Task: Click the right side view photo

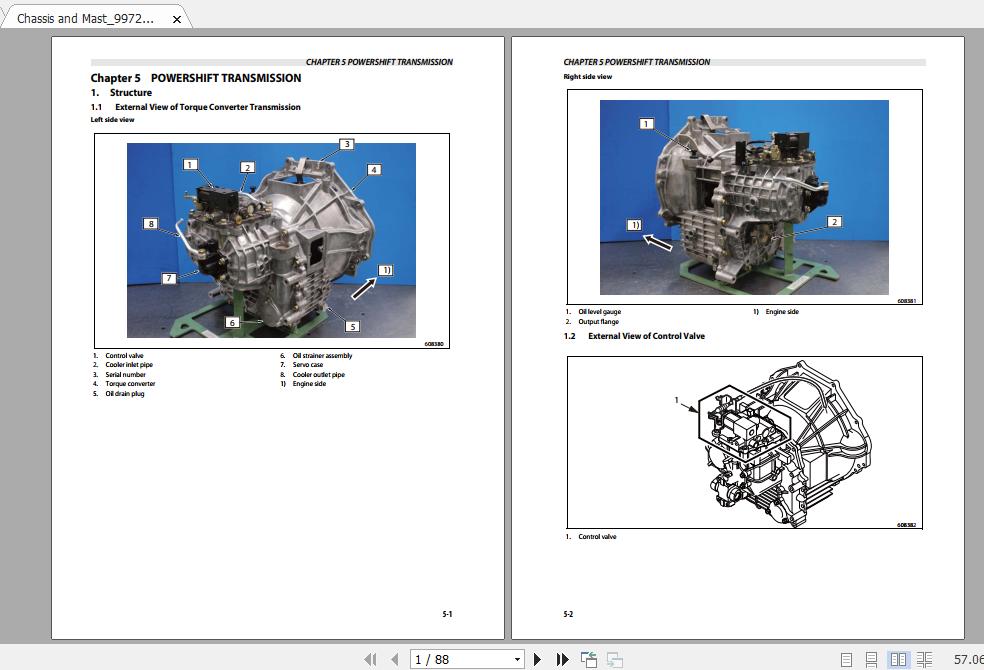Action: 745,197
